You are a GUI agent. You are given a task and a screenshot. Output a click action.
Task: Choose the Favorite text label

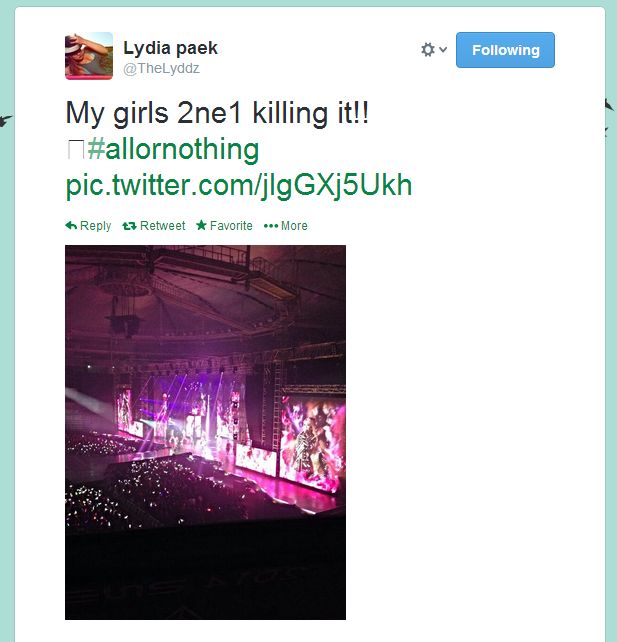click(231, 226)
